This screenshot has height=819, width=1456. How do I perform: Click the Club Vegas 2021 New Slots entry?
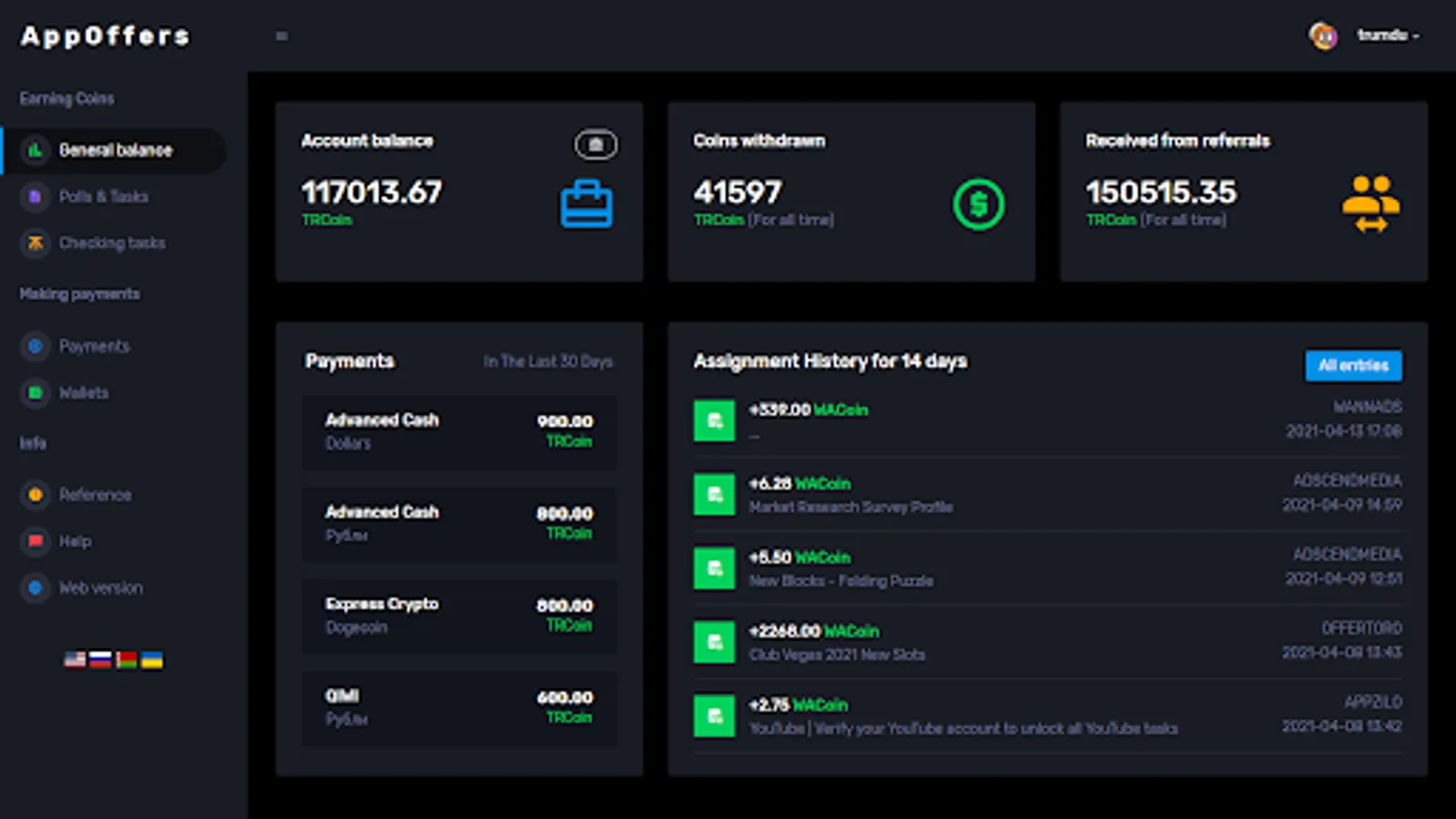(836, 654)
